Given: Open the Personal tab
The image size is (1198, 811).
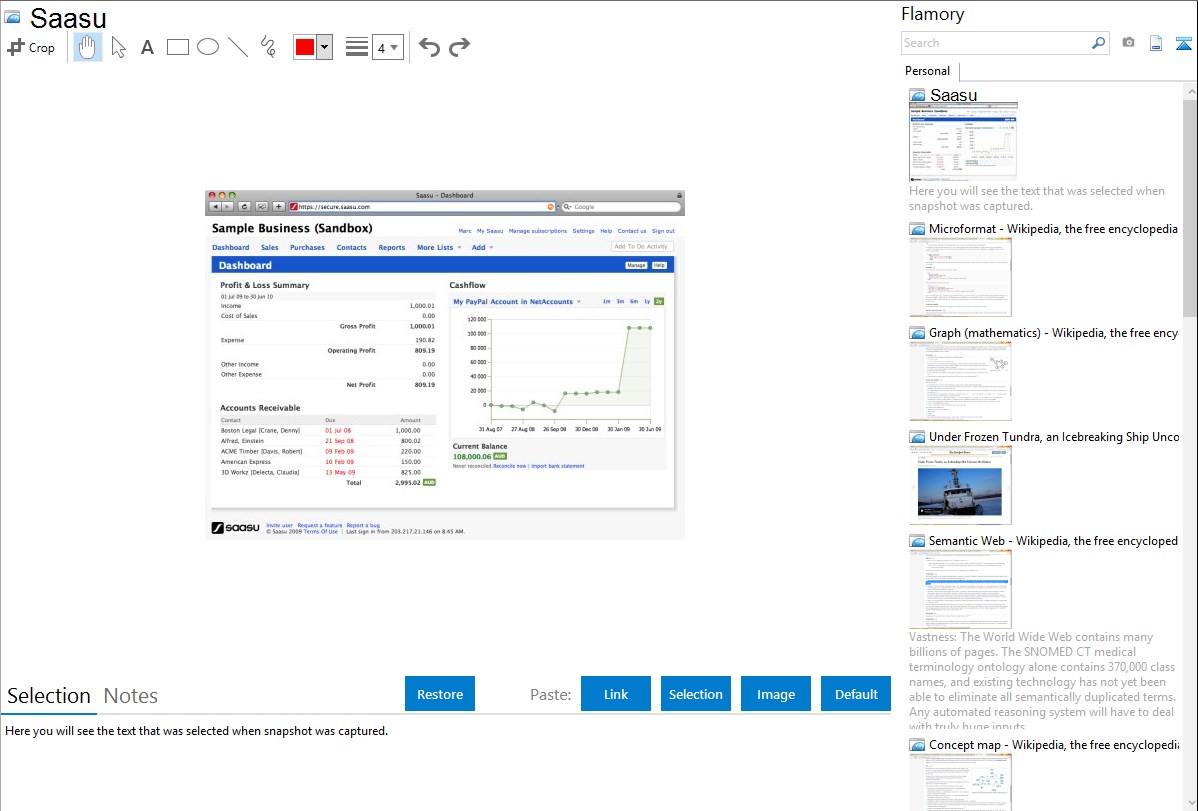Looking at the screenshot, I should (x=927, y=71).
